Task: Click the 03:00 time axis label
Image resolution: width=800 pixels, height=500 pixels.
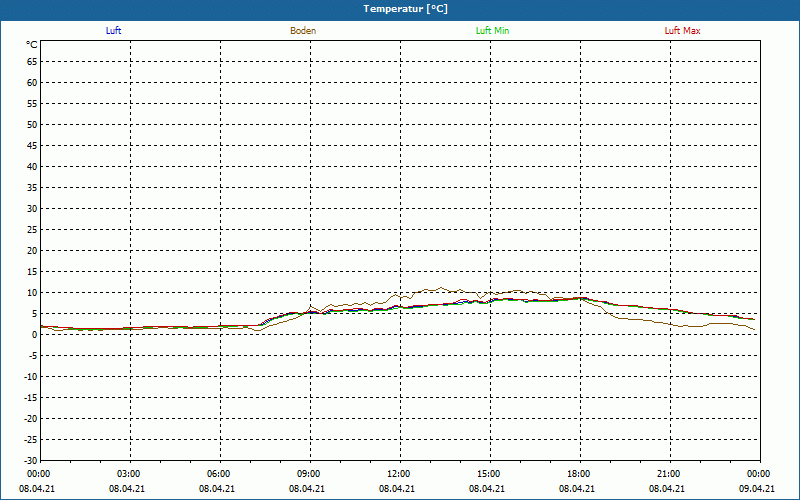Action: point(129,474)
